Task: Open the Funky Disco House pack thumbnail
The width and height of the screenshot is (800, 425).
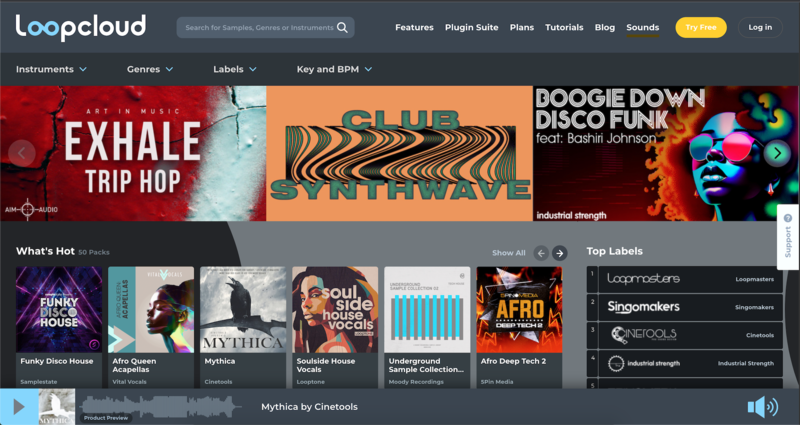Action: point(59,309)
